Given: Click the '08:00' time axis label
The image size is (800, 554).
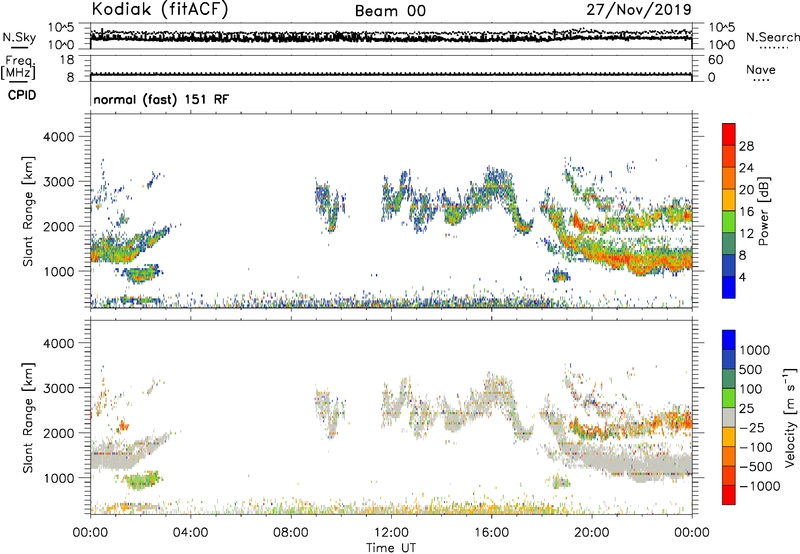Looking at the screenshot, I should (x=290, y=533).
